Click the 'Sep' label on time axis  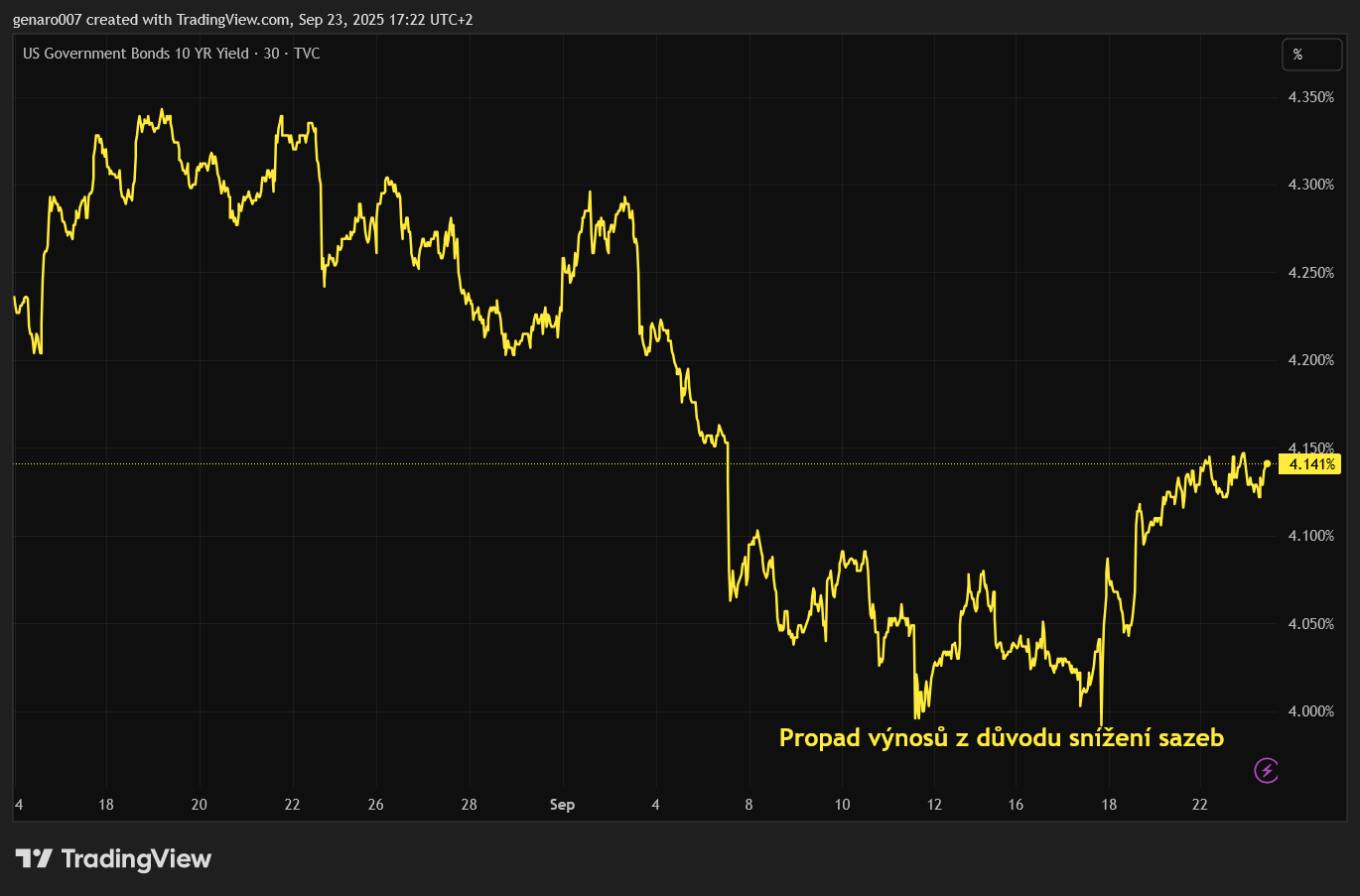click(x=562, y=805)
